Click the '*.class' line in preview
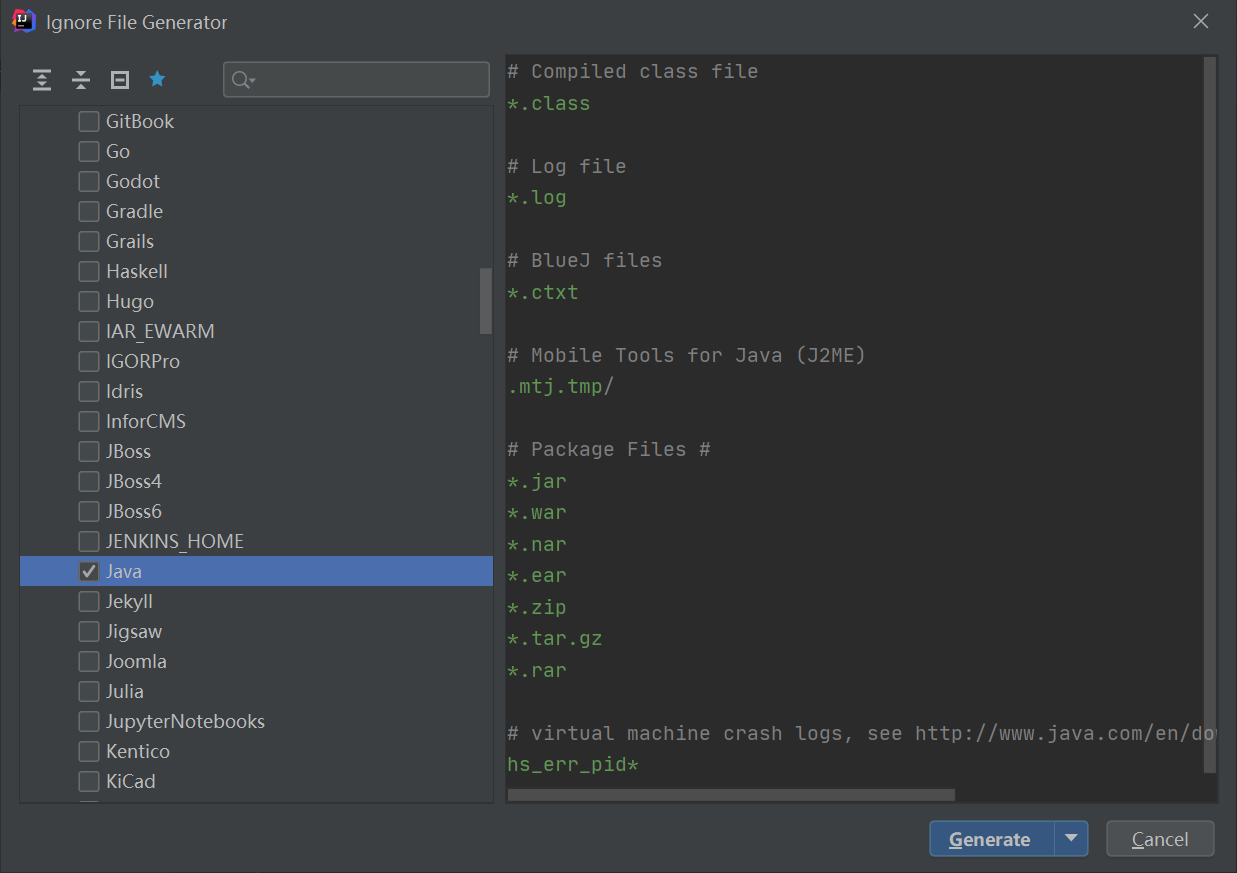Viewport: 1237px width, 873px height. tap(549, 103)
